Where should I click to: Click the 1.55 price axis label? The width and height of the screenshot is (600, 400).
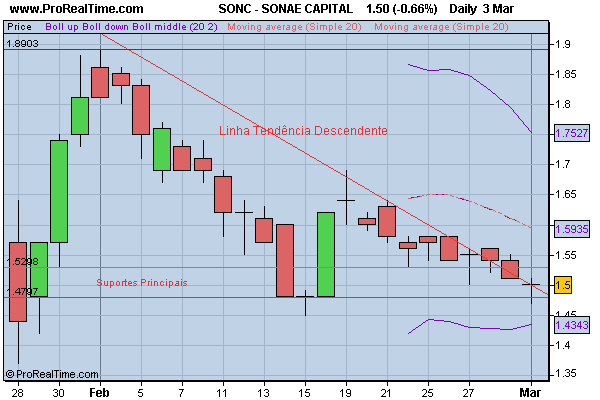click(566, 255)
